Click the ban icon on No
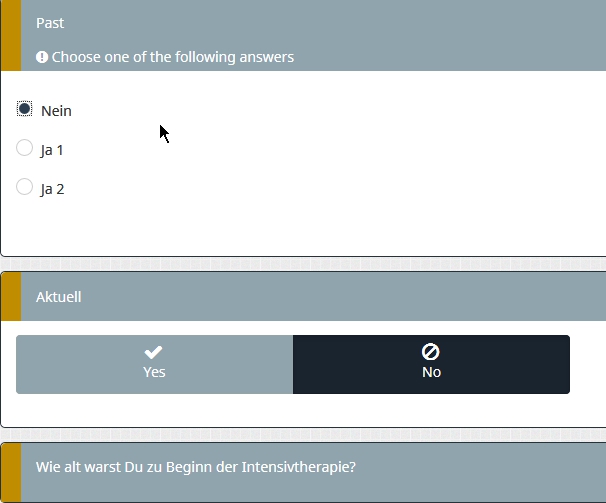 point(431,352)
